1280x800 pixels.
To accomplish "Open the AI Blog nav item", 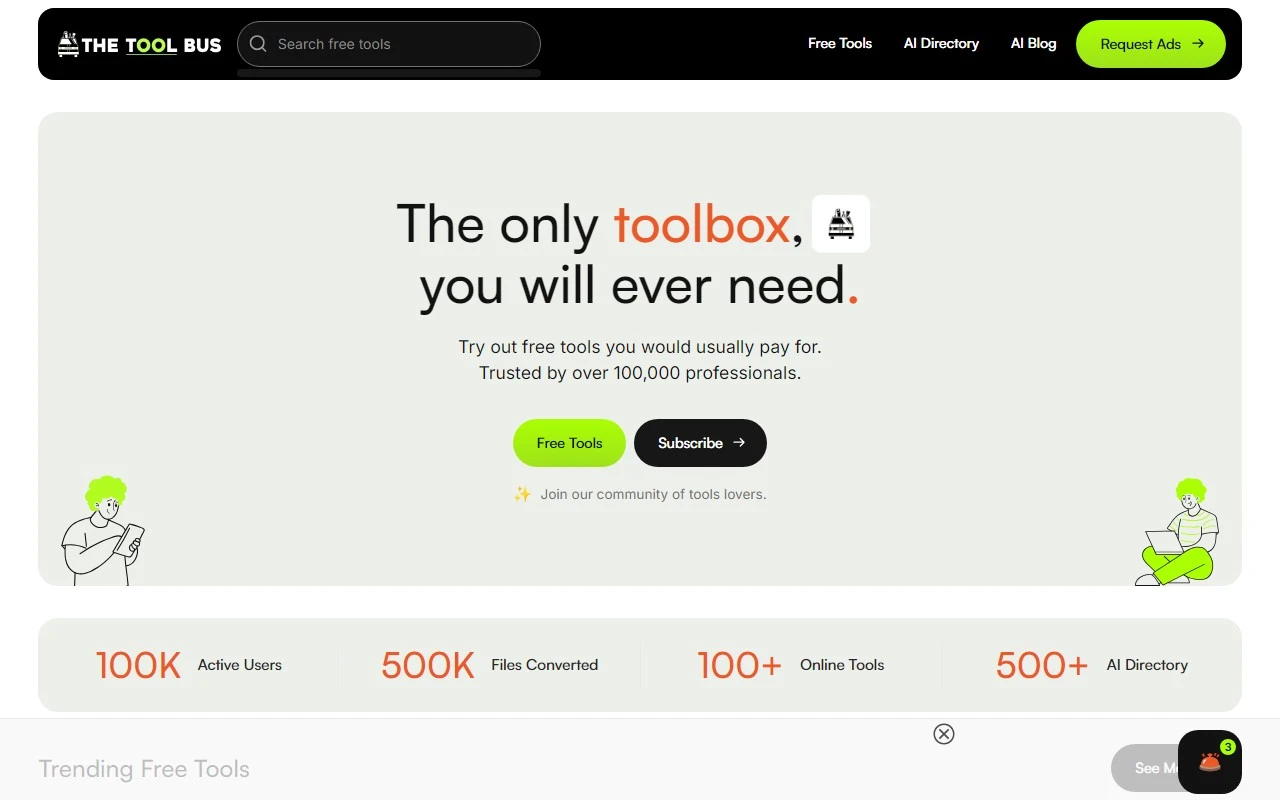I will tap(1033, 44).
